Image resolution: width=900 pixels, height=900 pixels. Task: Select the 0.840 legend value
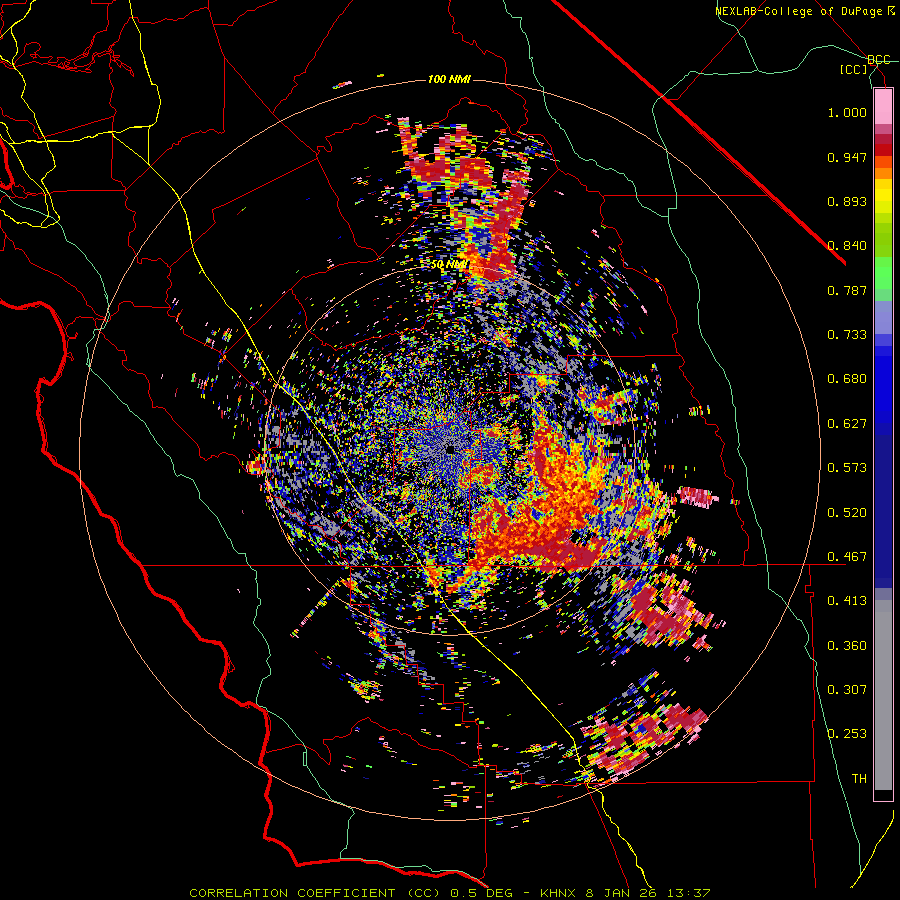click(x=847, y=246)
